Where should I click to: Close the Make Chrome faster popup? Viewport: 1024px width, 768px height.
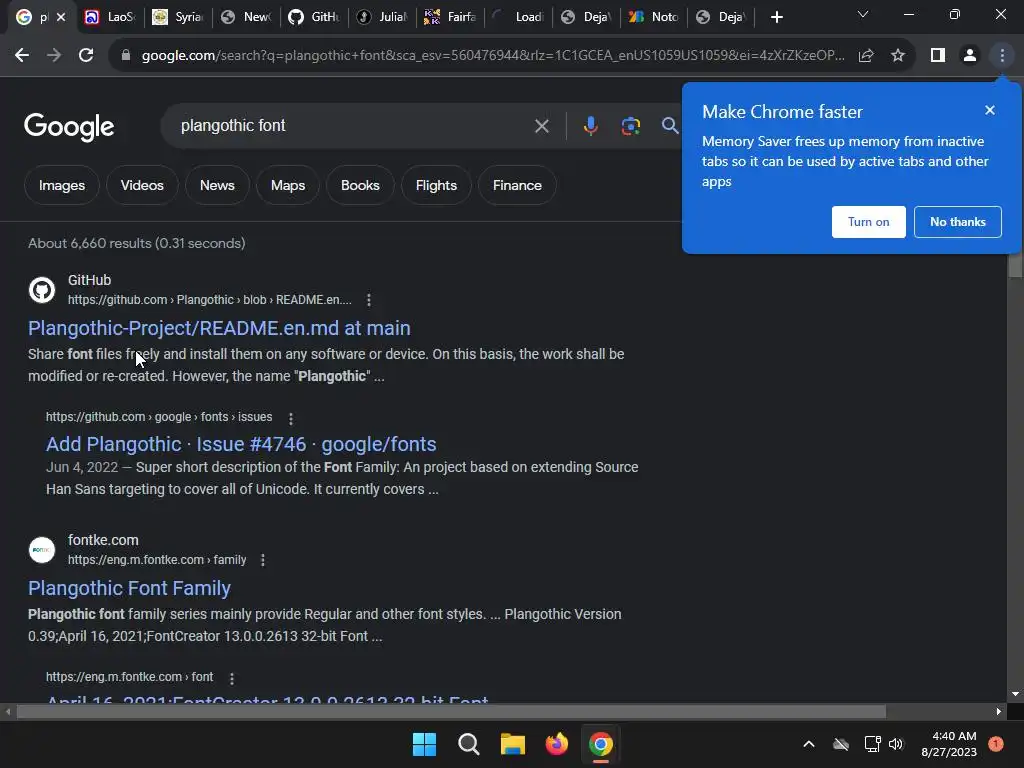989,110
